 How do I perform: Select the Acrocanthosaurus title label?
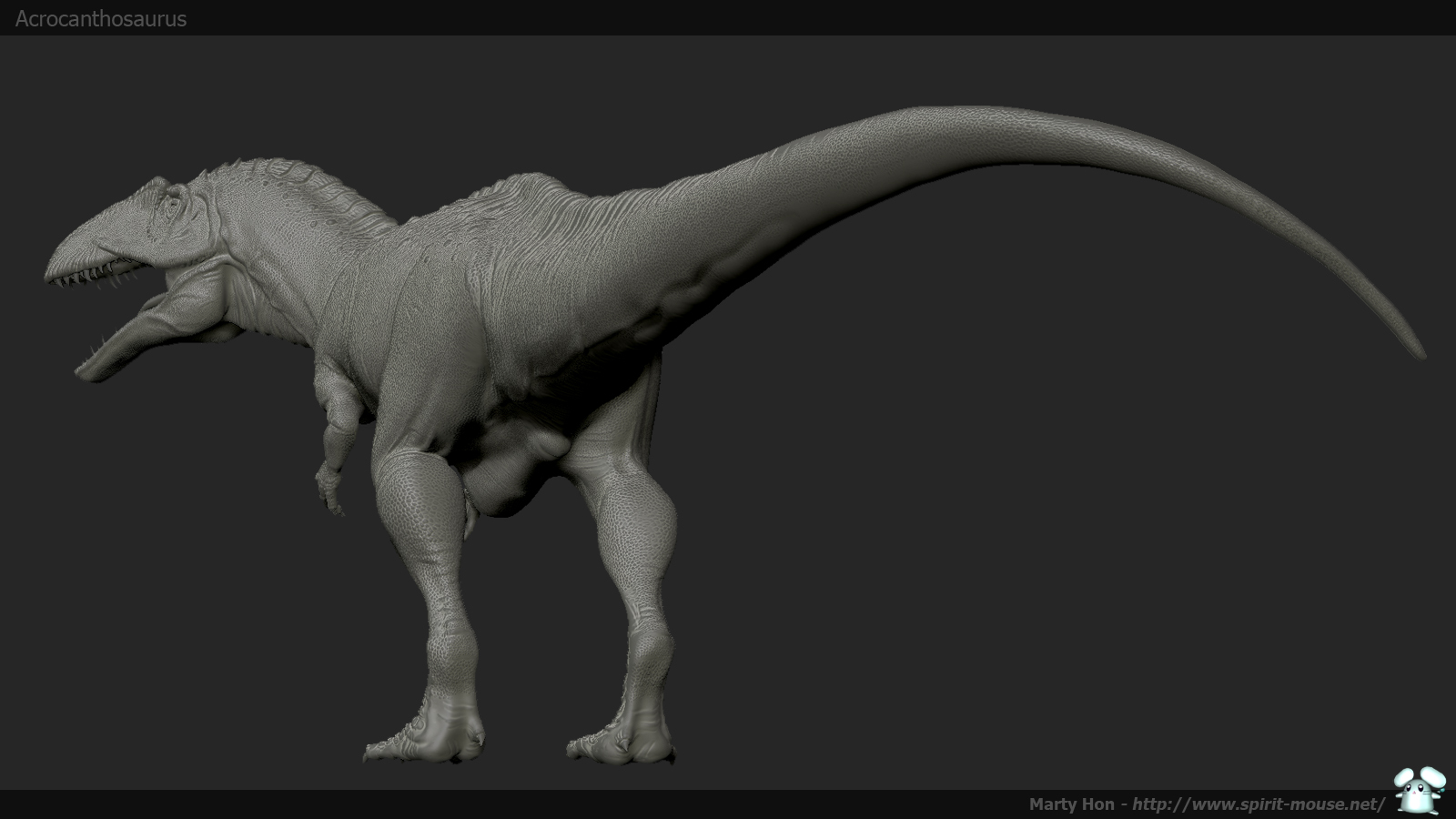101,19
